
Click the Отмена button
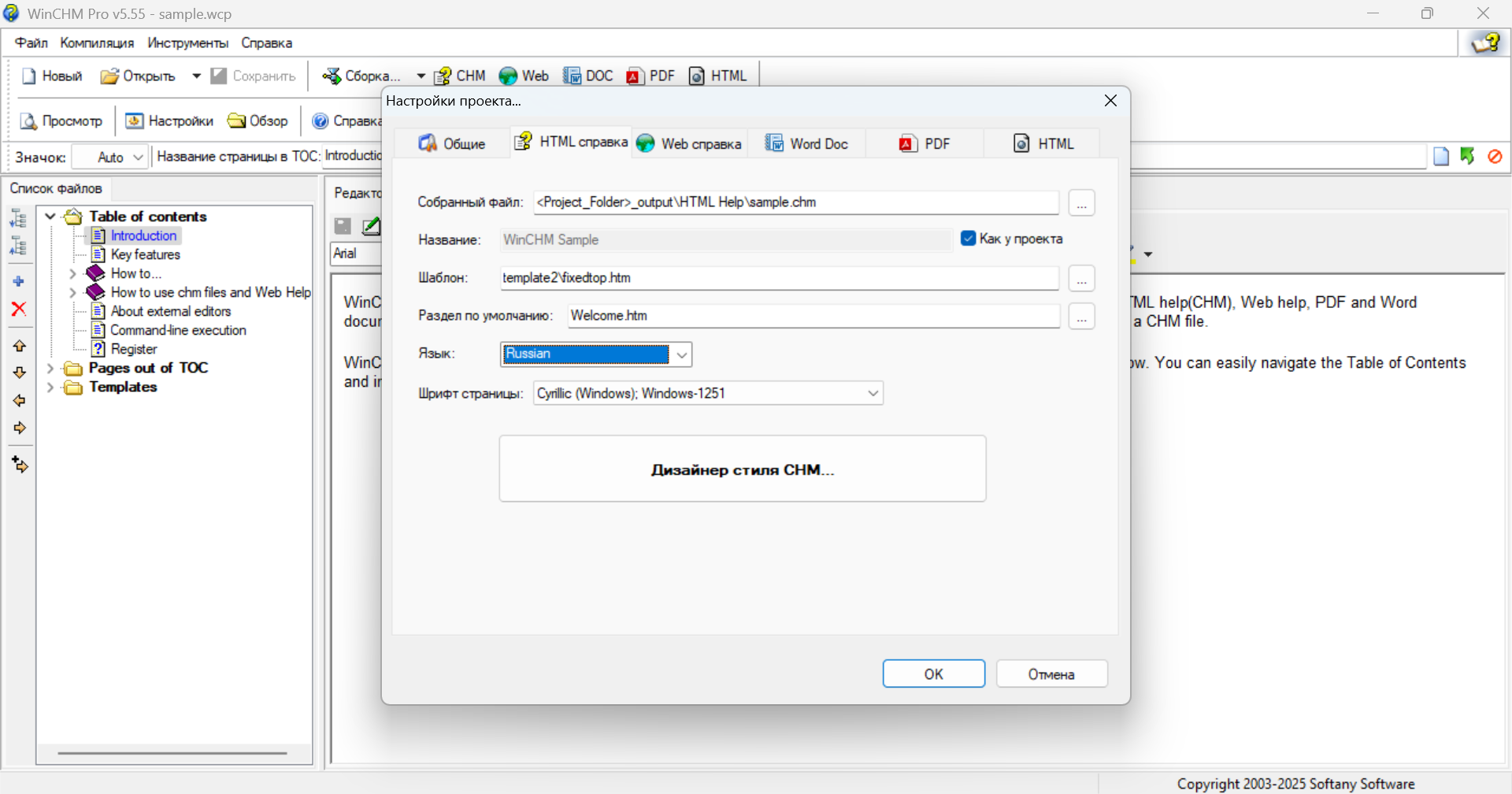pos(1051,673)
